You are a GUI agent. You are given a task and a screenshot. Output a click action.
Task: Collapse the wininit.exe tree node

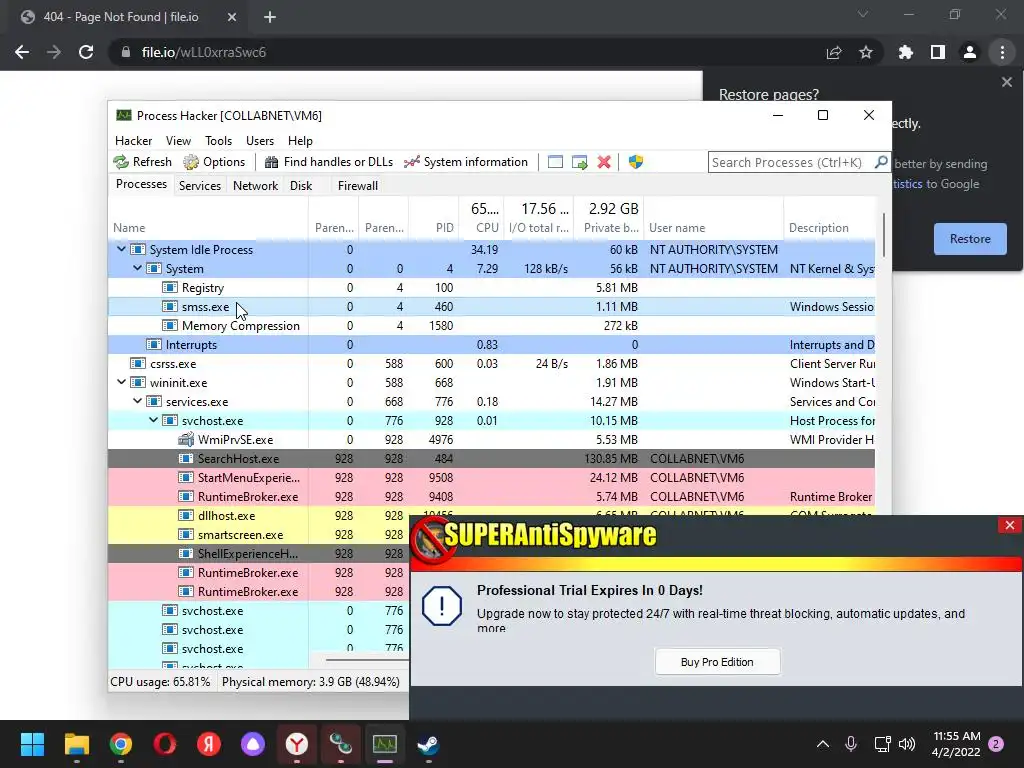[x=121, y=382]
